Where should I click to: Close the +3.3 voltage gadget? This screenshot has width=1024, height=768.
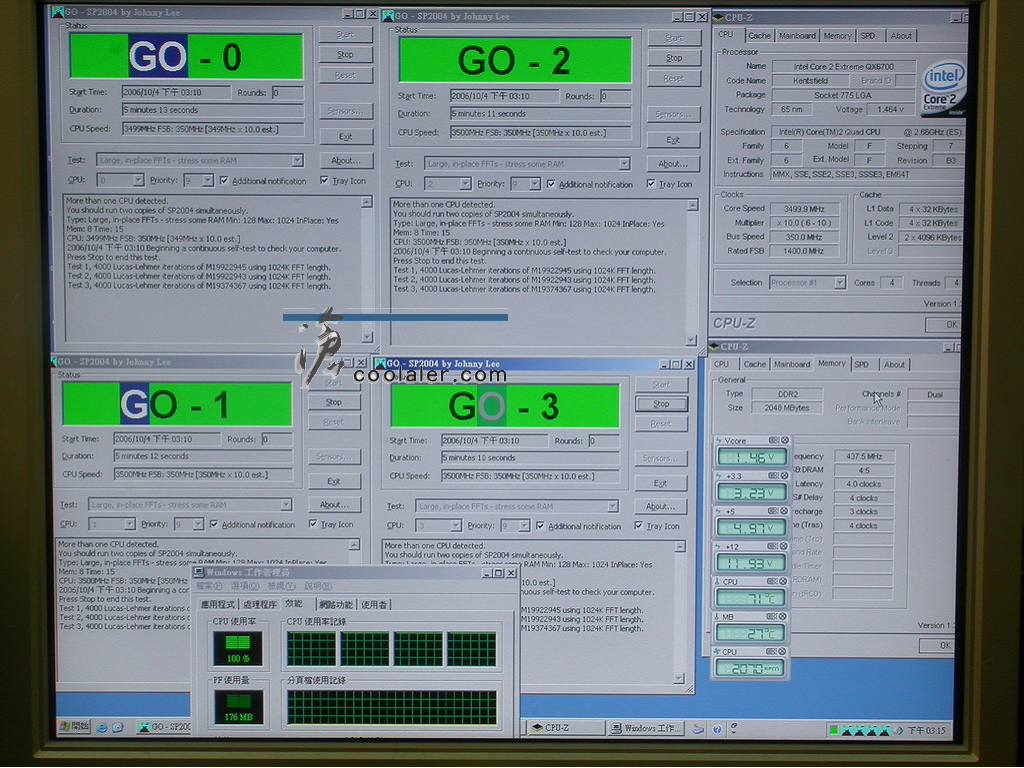point(784,475)
